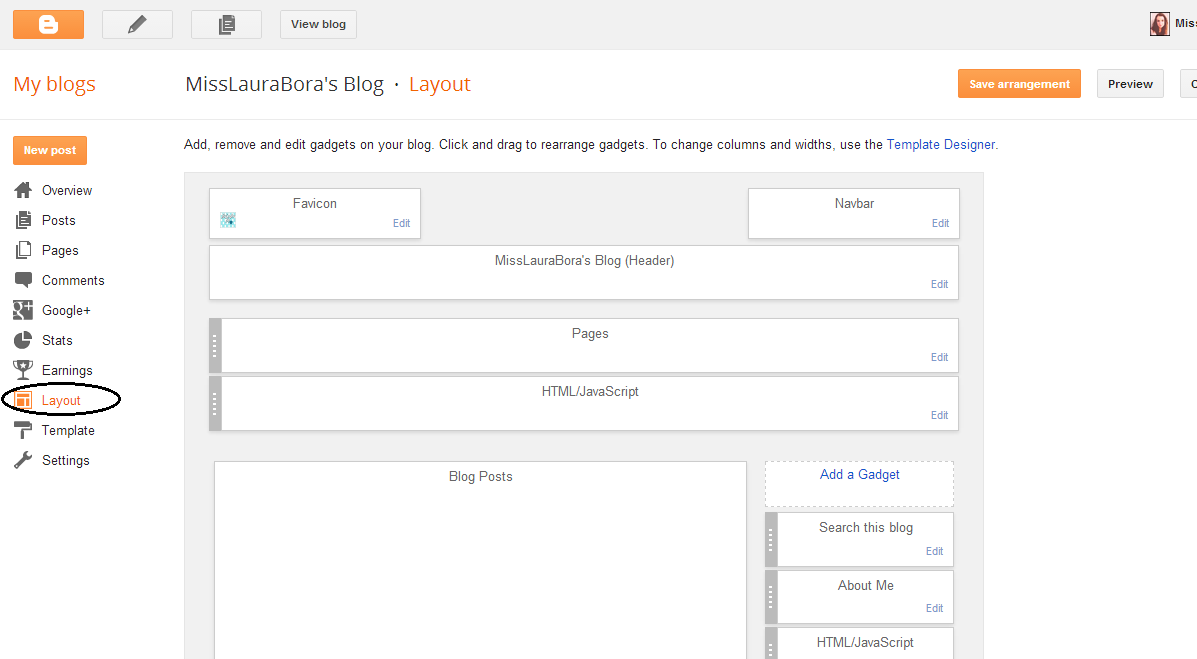Open the My blogs link

coord(54,84)
